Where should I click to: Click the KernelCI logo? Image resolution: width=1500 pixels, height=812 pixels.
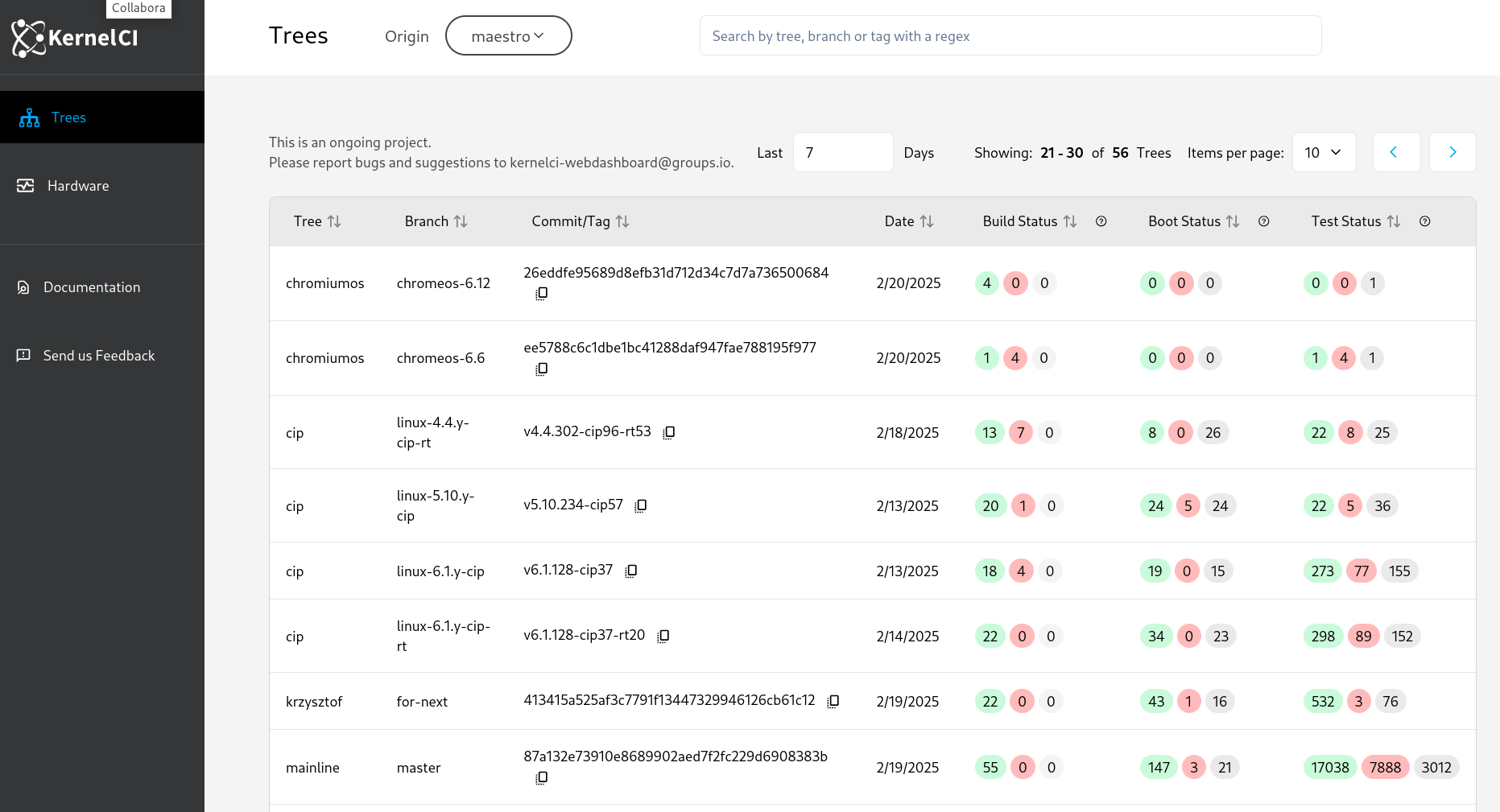click(x=75, y=38)
